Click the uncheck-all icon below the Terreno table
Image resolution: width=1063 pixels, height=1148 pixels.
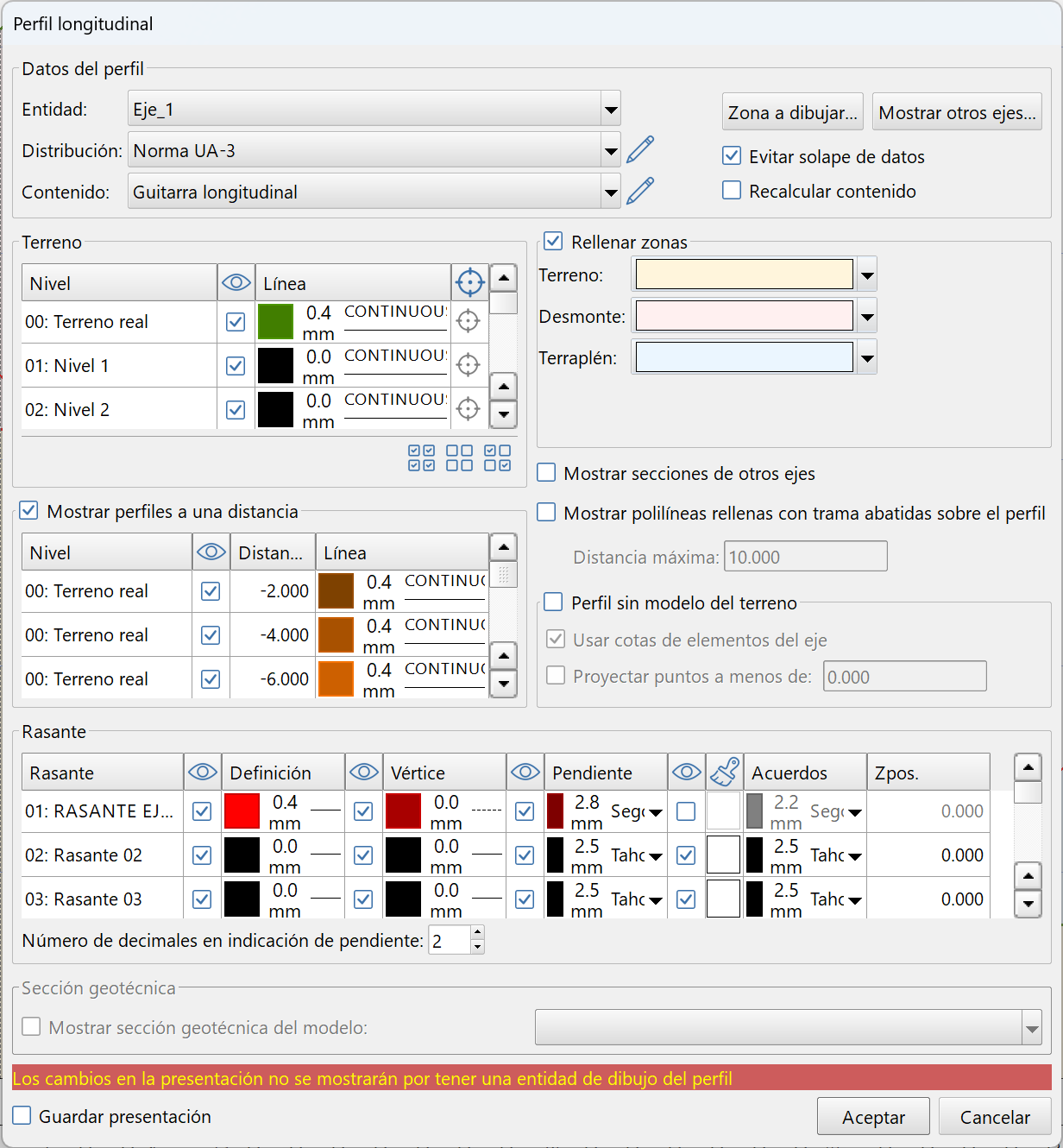(x=459, y=458)
